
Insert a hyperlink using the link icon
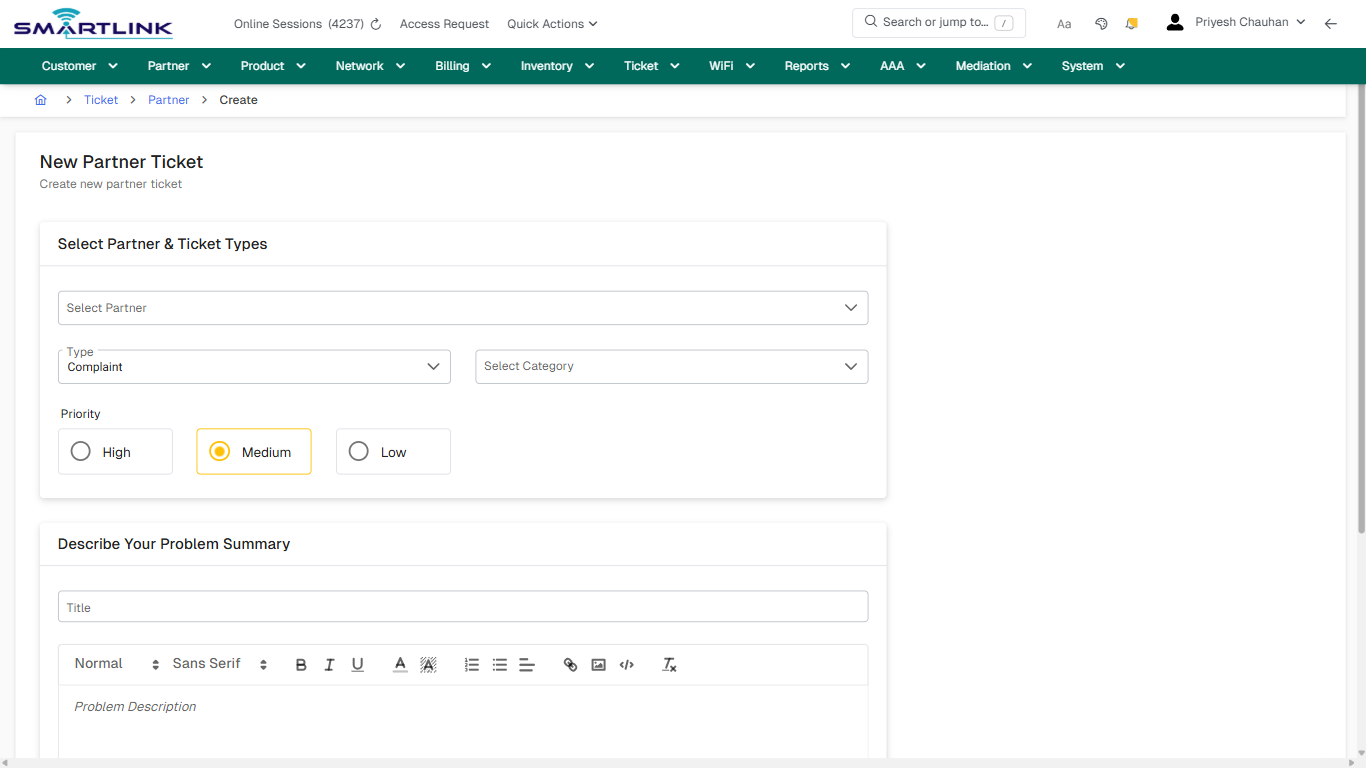[570, 664]
